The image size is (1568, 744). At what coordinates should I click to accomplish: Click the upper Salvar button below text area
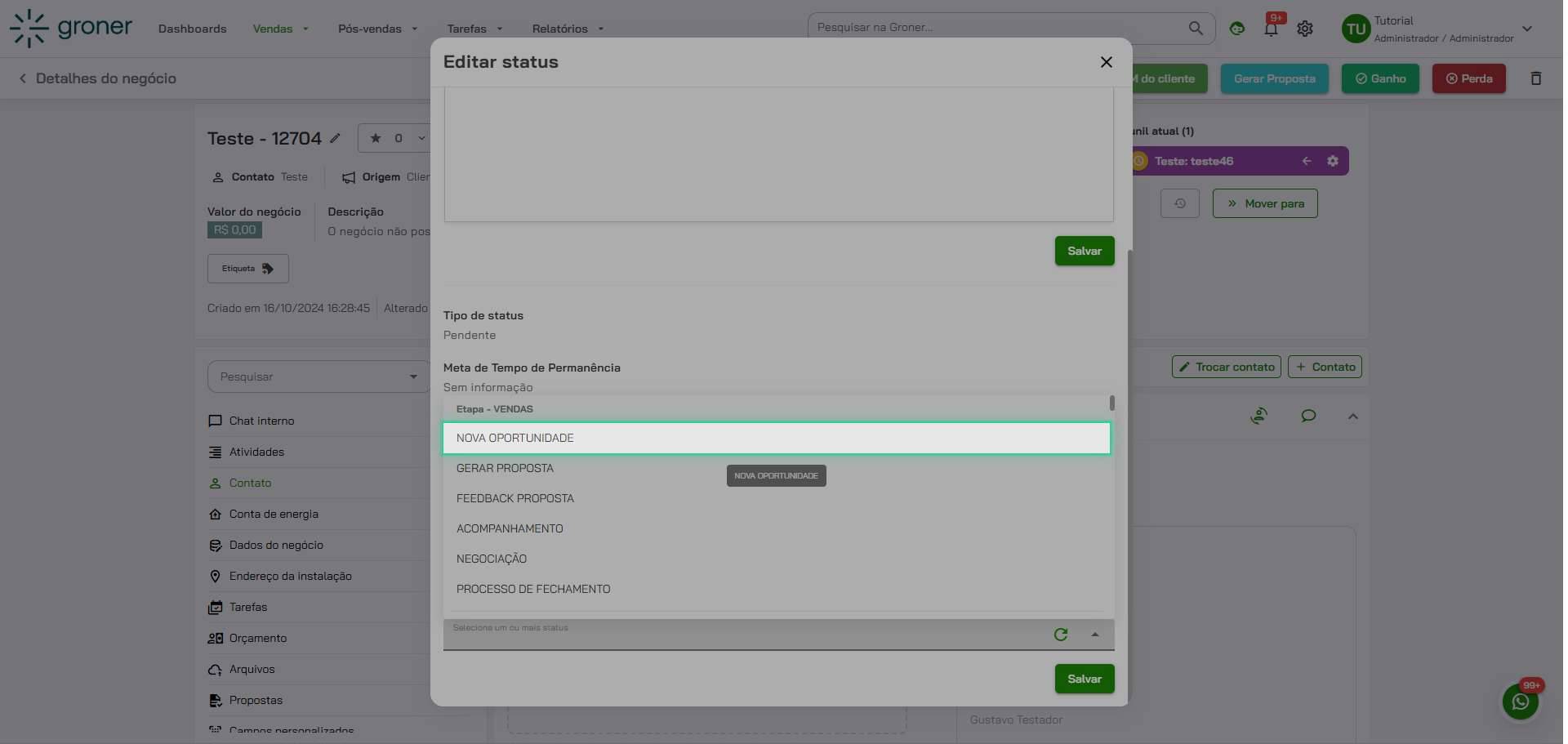pyautogui.click(x=1084, y=251)
